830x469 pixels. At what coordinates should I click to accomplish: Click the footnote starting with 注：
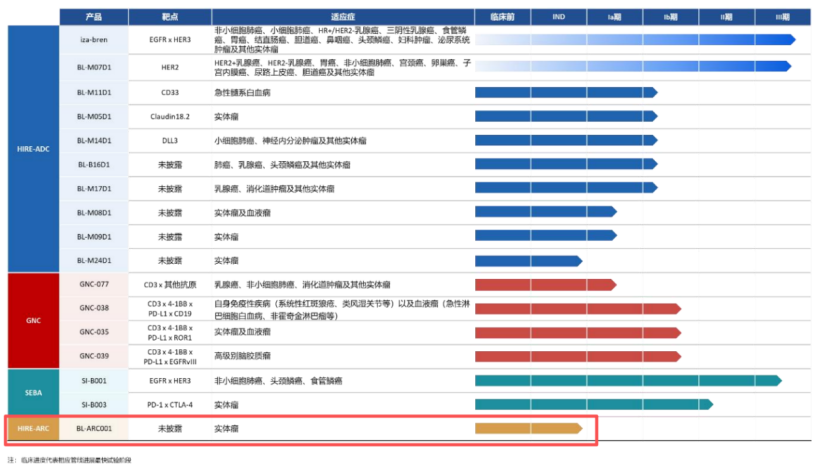(x=69, y=460)
